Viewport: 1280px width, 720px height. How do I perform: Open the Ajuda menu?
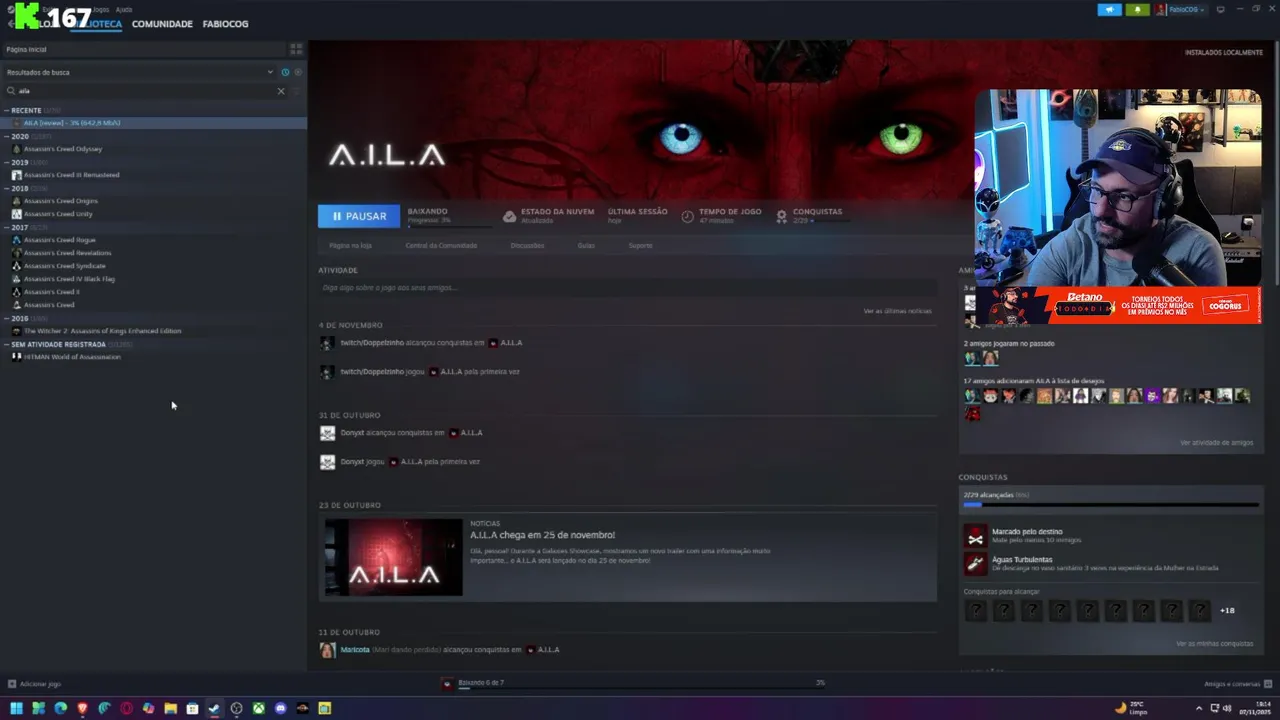point(124,9)
